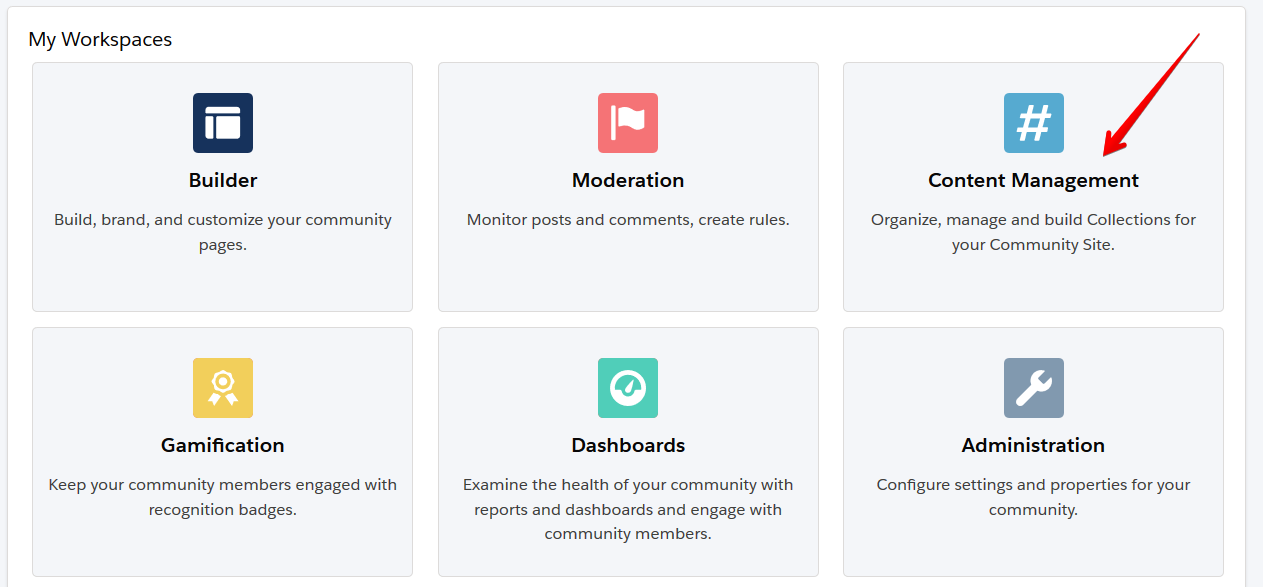Image resolution: width=1263 pixels, height=587 pixels.
Task: Go to the Dashboards title
Action: (x=628, y=445)
